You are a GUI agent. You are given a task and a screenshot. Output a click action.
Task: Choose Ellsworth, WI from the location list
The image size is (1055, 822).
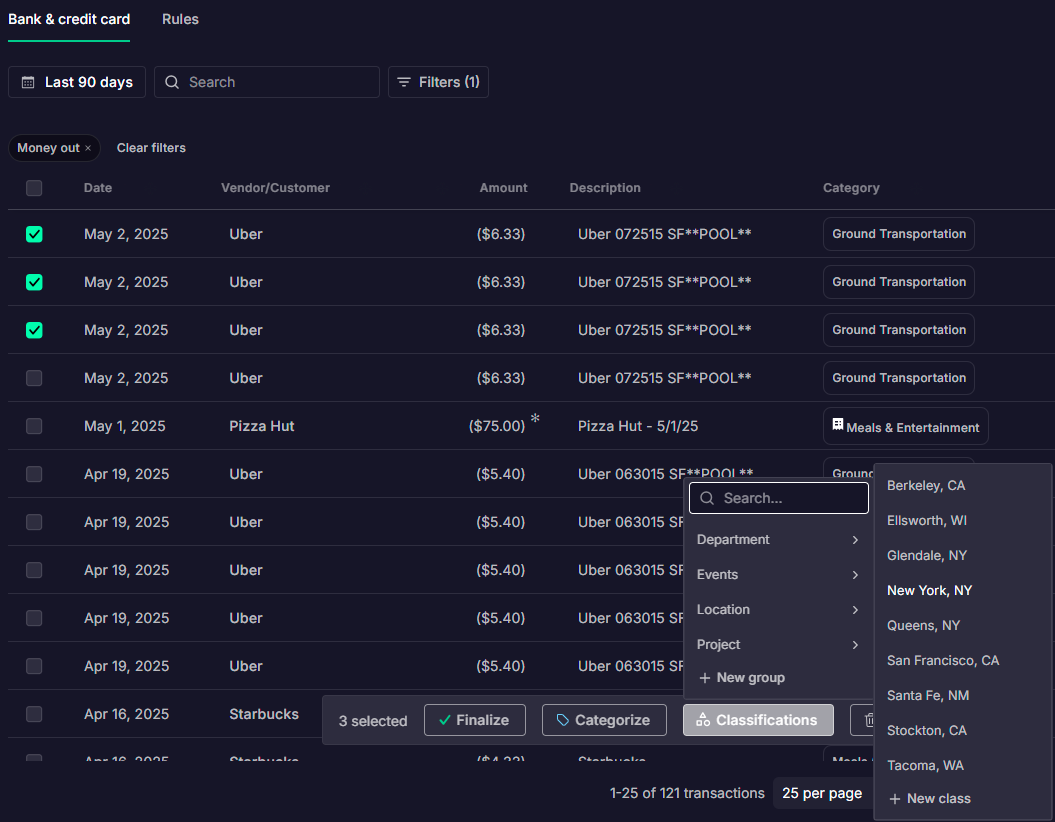click(926, 521)
